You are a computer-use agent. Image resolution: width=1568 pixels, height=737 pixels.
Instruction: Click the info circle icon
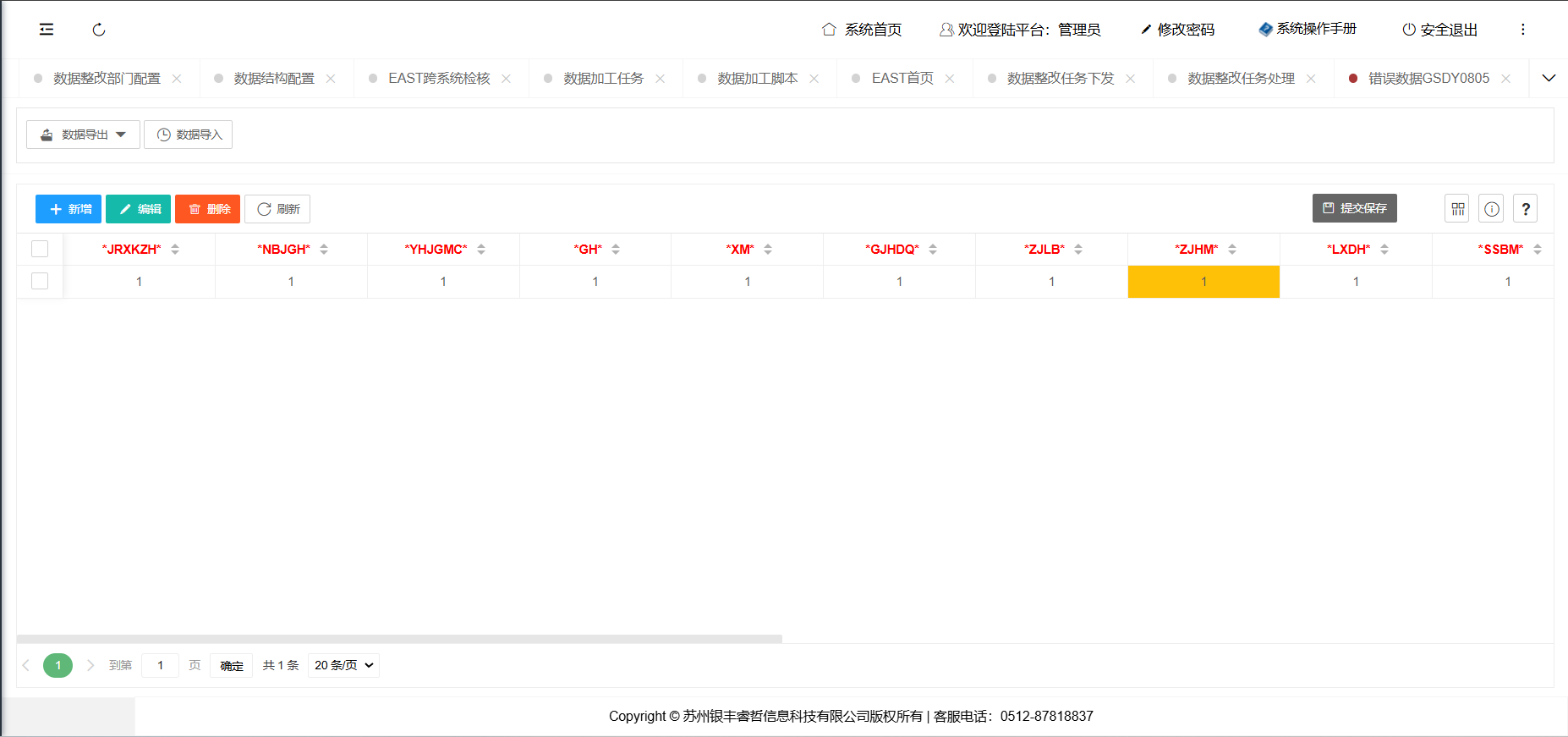[x=1492, y=209]
